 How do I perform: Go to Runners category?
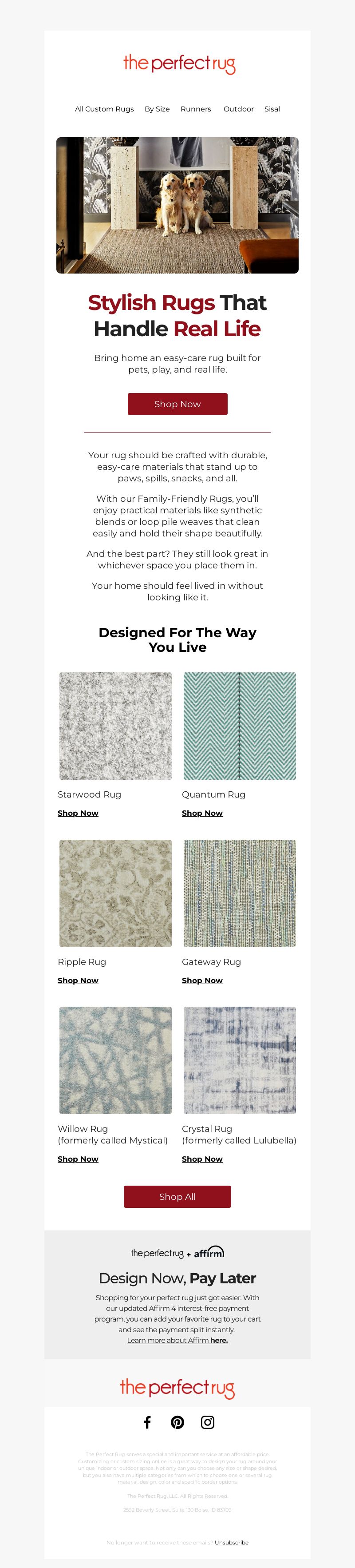pyautogui.click(x=196, y=109)
